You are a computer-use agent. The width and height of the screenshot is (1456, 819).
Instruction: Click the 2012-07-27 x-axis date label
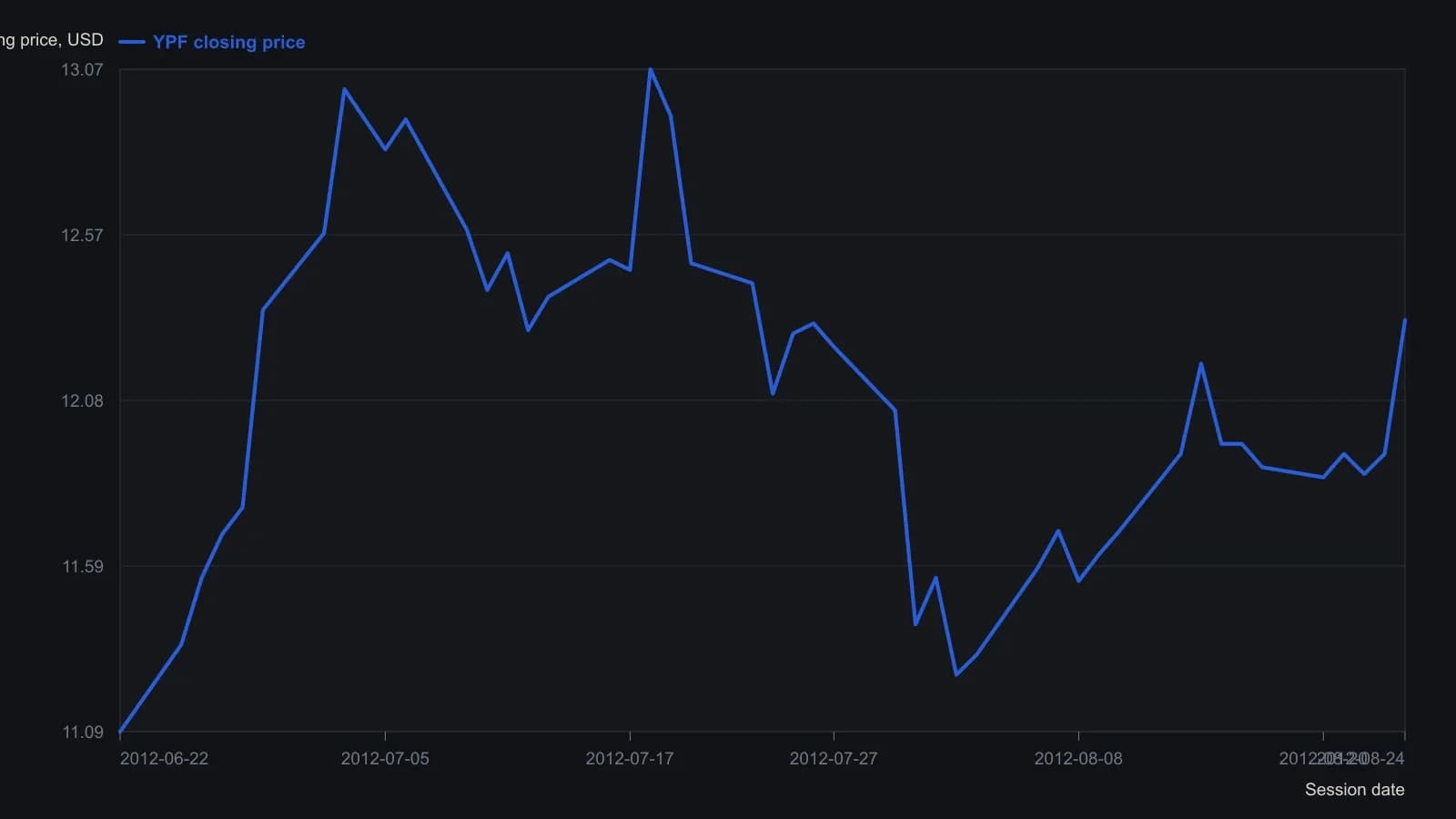pos(834,759)
